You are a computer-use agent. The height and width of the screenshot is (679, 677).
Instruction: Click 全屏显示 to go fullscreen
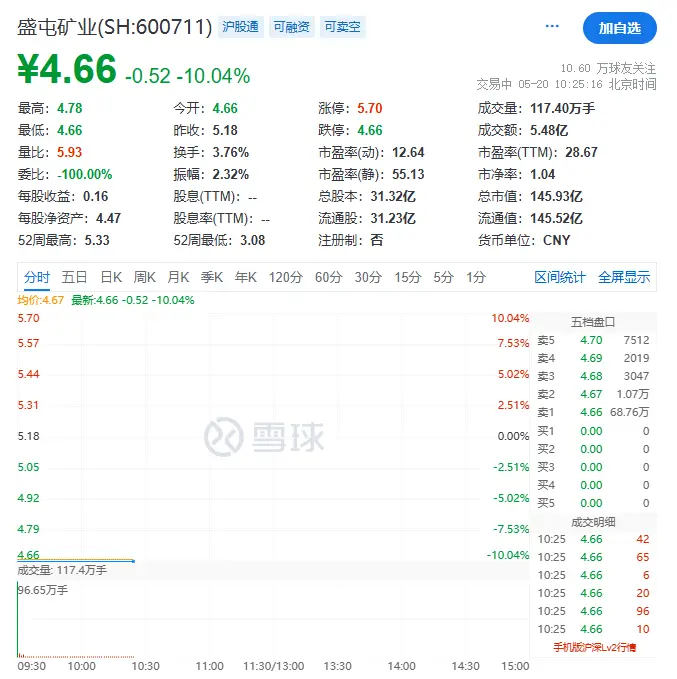pyautogui.click(x=624, y=277)
